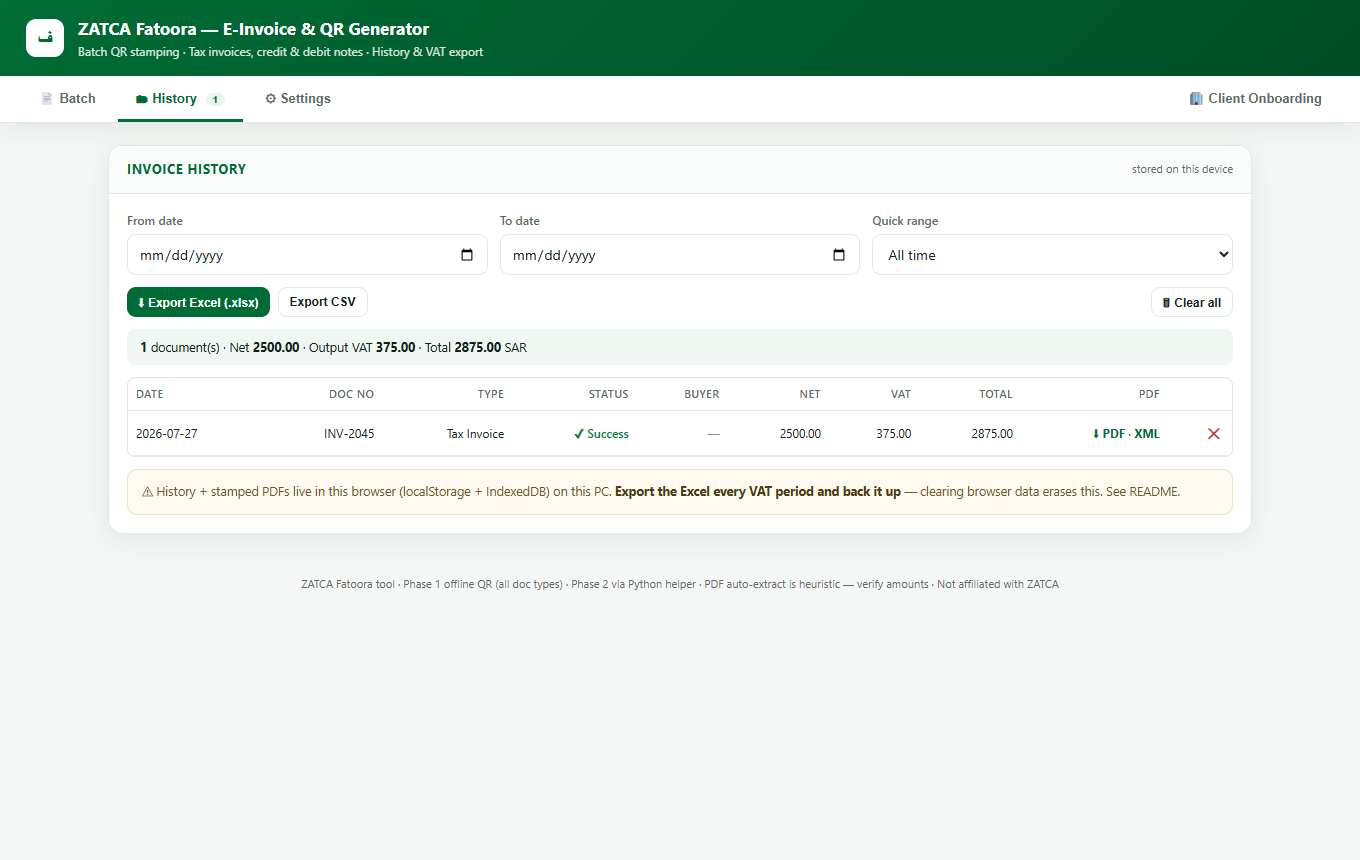This screenshot has height=860, width=1360.
Task: Click the VAT column header
Action: (901, 394)
